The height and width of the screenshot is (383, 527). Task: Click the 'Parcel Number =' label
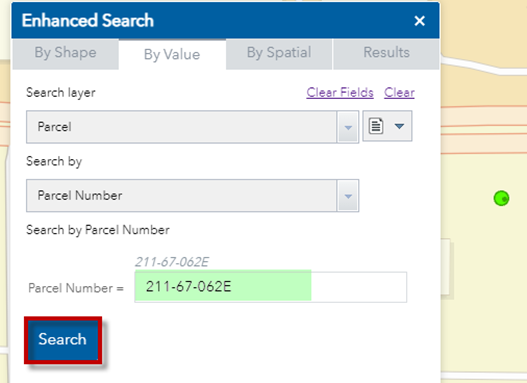tap(76, 288)
